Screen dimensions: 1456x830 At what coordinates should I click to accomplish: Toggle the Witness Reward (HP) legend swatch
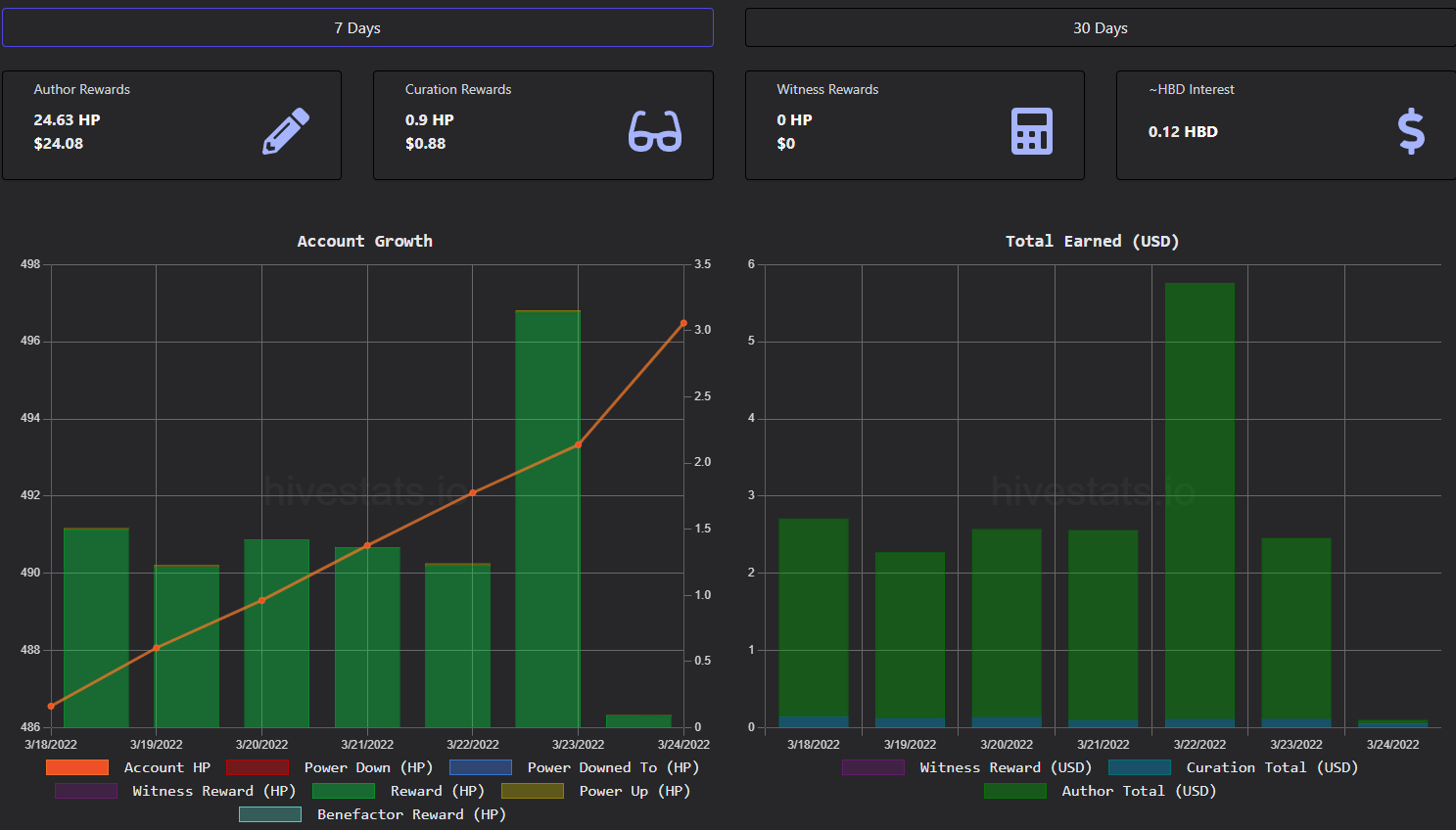[x=86, y=791]
